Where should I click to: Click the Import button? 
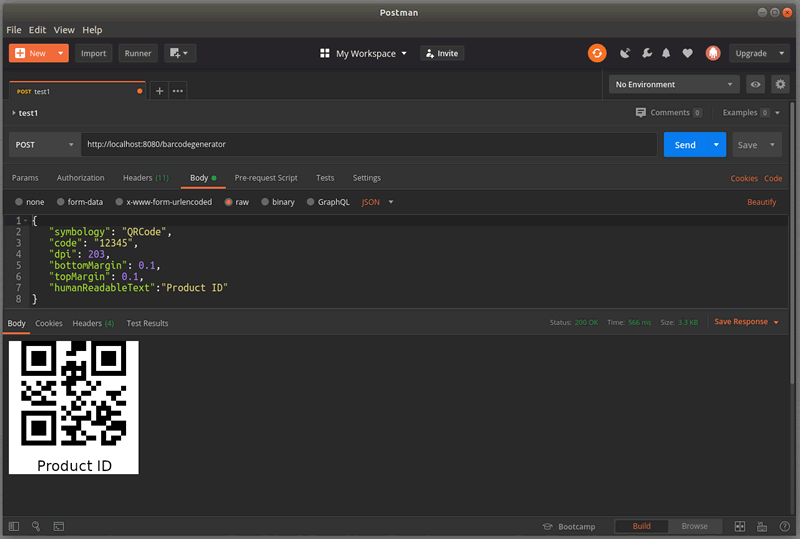93,53
